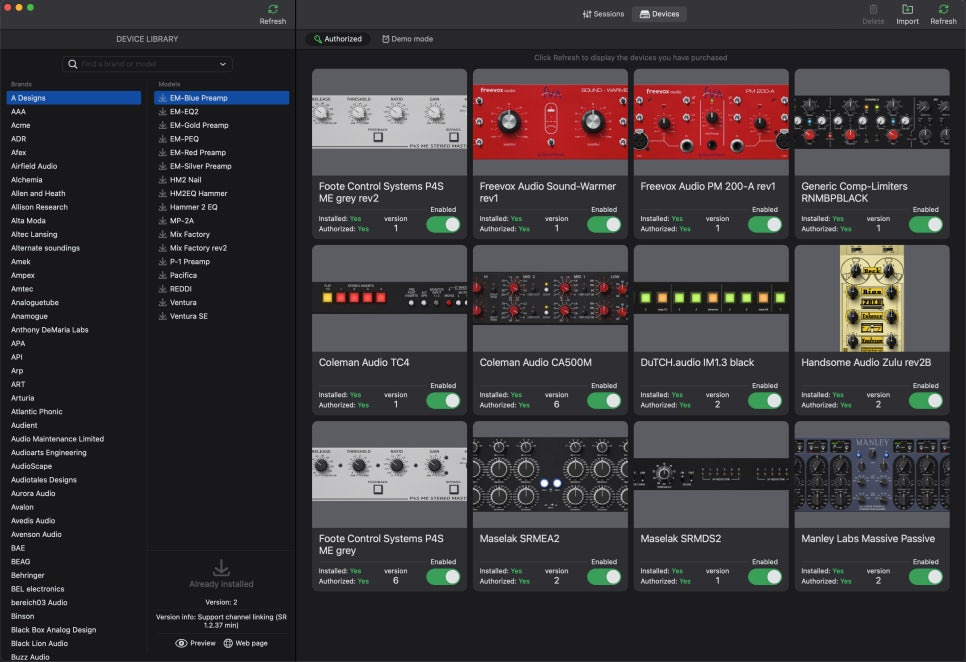Disable Foote Control Systems P4S ME grey rev2

pyautogui.click(x=443, y=225)
